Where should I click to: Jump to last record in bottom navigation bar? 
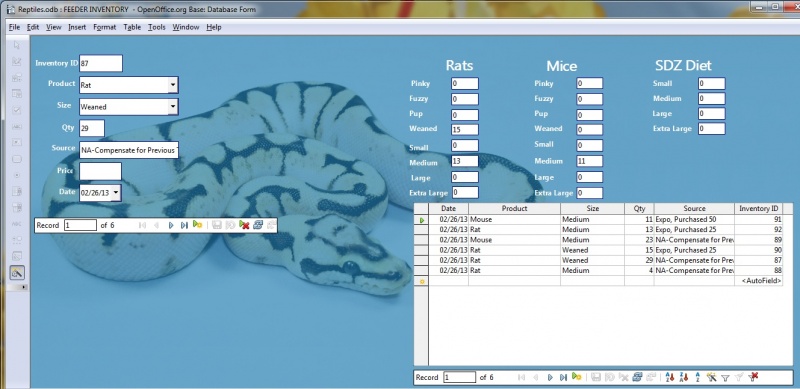(x=563, y=377)
